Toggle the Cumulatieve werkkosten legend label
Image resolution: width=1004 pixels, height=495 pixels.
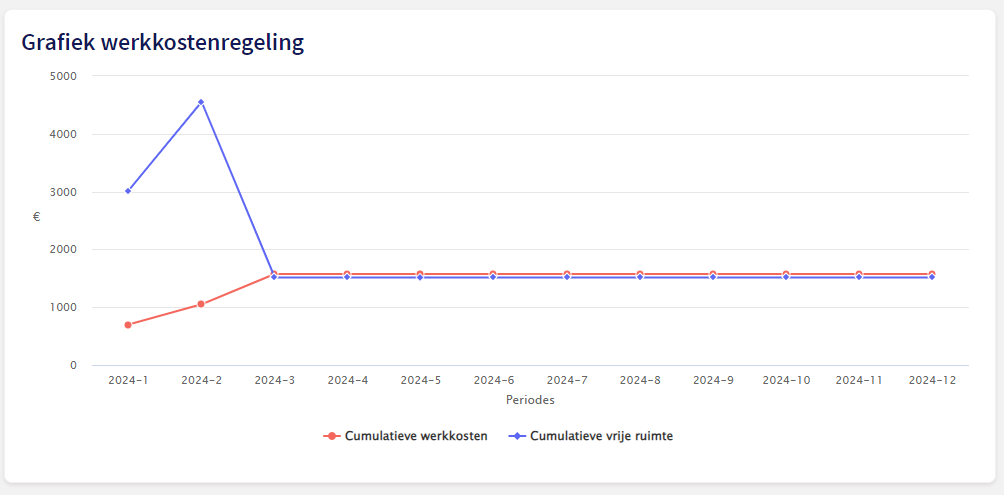click(x=416, y=436)
